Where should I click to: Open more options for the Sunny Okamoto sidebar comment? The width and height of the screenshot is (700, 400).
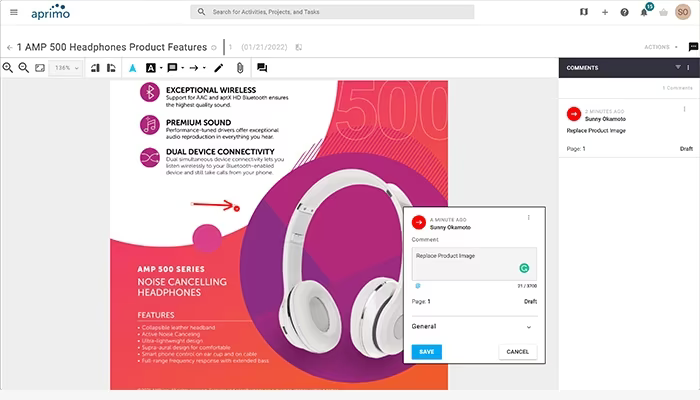pos(684,109)
